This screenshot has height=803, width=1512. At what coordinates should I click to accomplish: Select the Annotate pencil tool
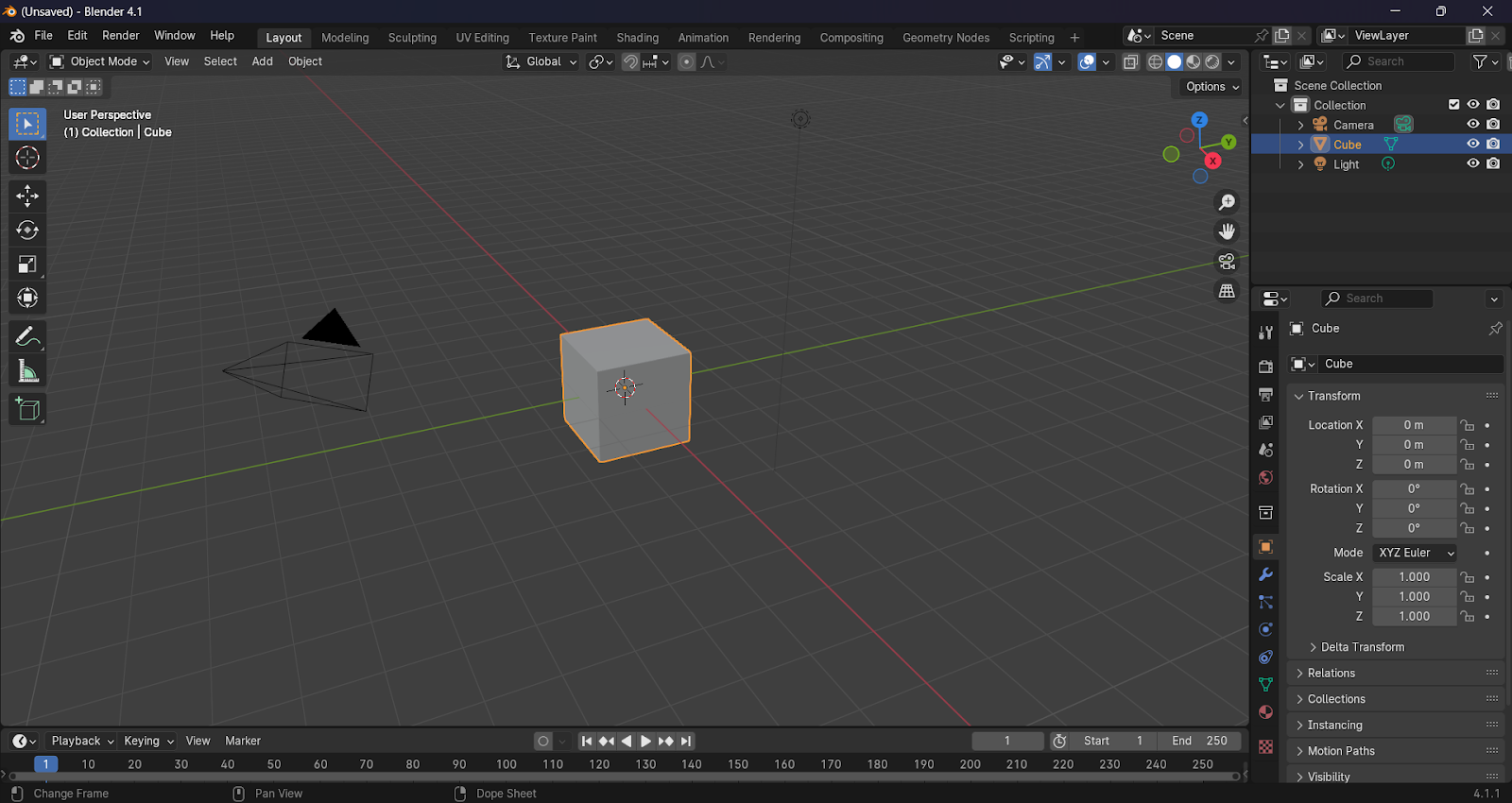[x=27, y=337]
